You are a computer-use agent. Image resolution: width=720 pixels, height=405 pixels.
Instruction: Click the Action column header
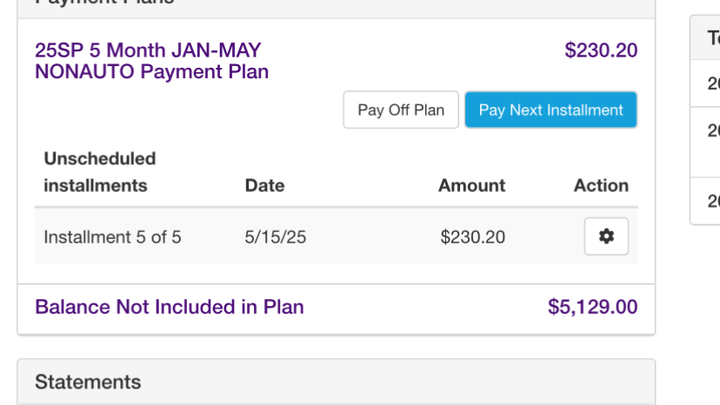tap(601, 186)
